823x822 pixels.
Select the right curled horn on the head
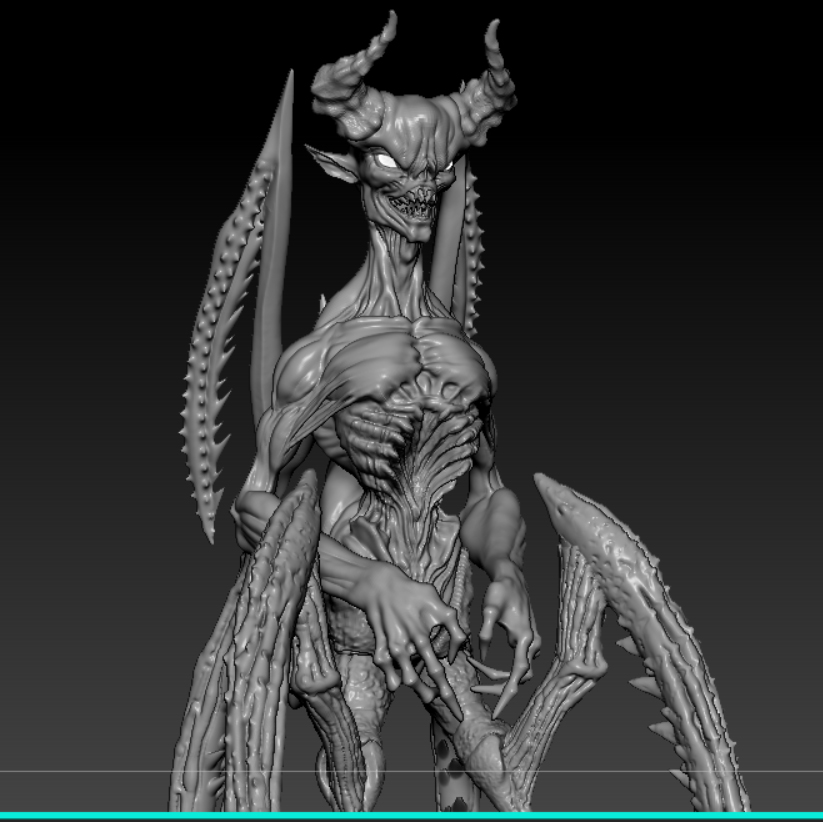coord(488,84)
